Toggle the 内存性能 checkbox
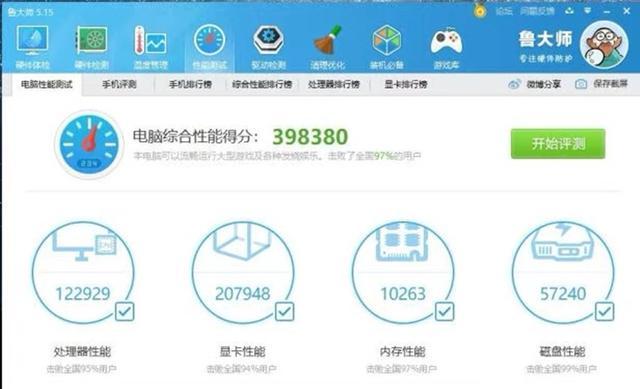This screenshot has width=640, height=389. 444,312
